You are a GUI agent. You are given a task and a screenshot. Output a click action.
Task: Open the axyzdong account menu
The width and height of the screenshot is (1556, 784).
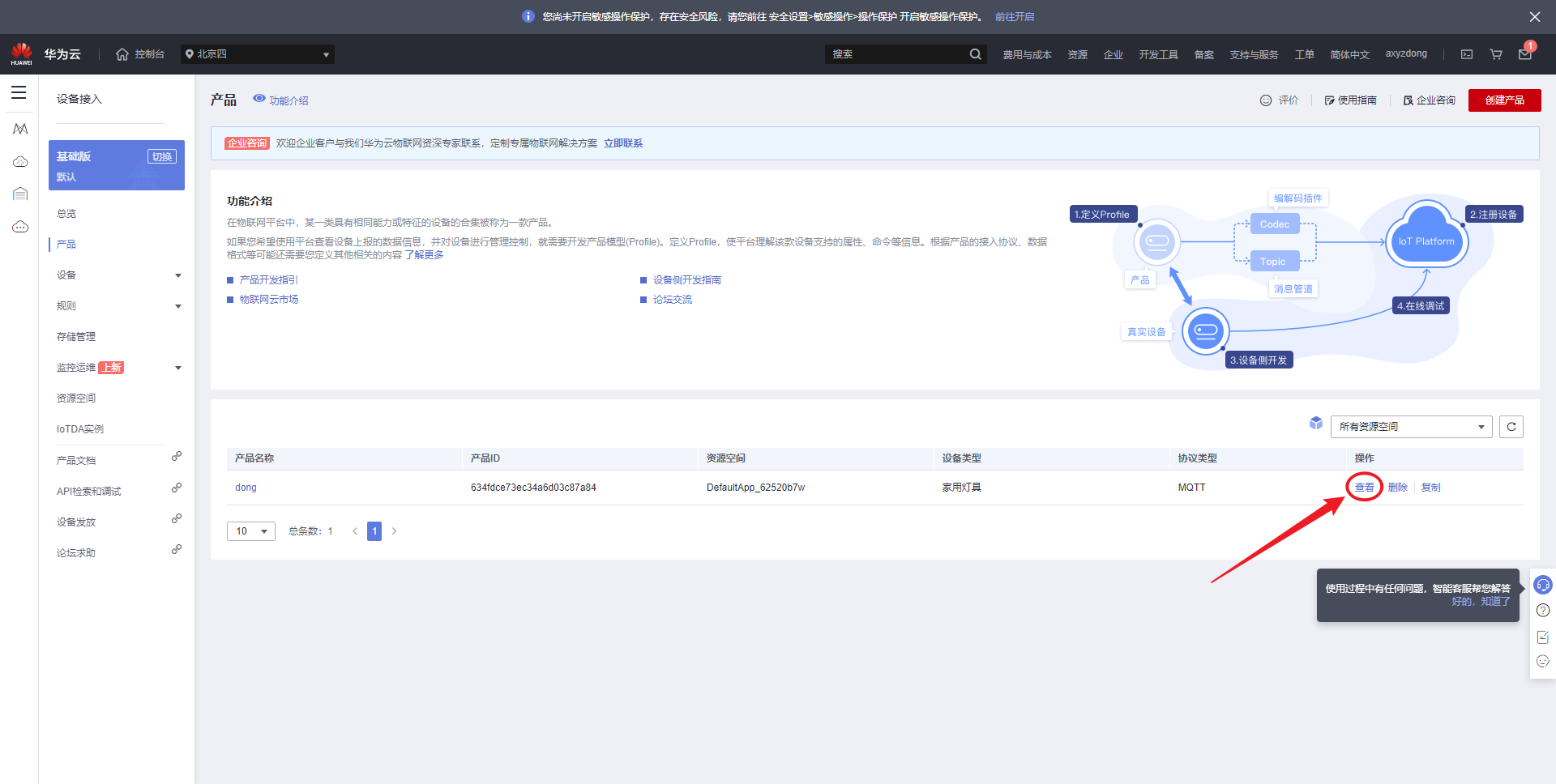click(x=1406, y=53)
